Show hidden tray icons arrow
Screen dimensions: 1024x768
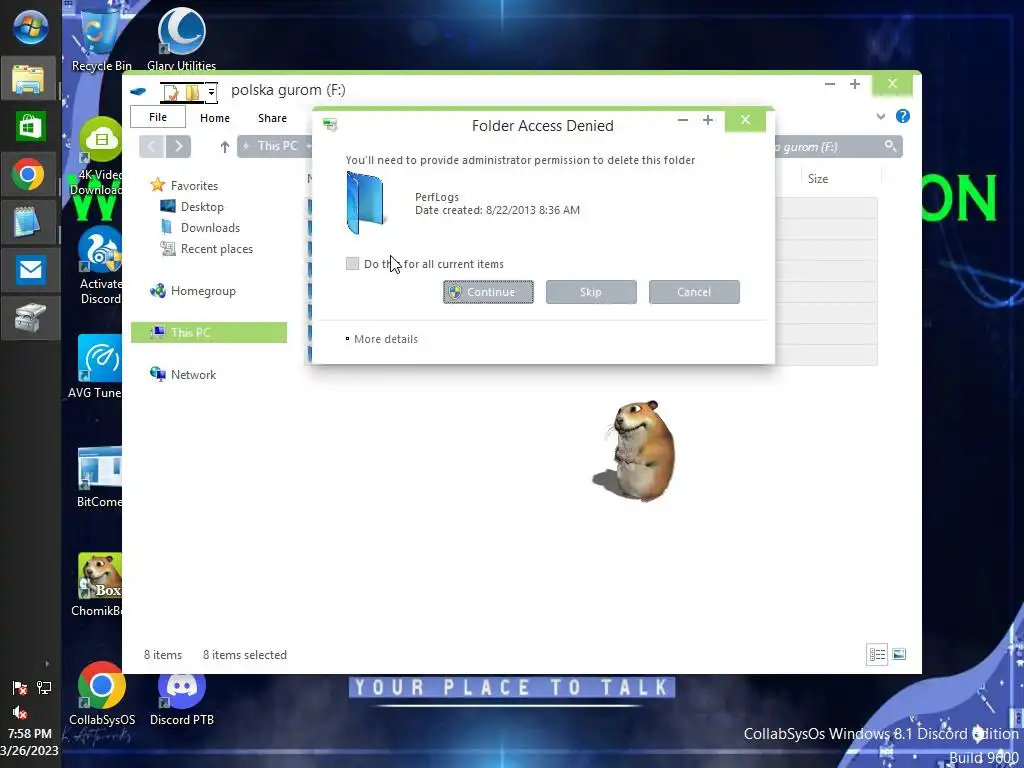47,664
